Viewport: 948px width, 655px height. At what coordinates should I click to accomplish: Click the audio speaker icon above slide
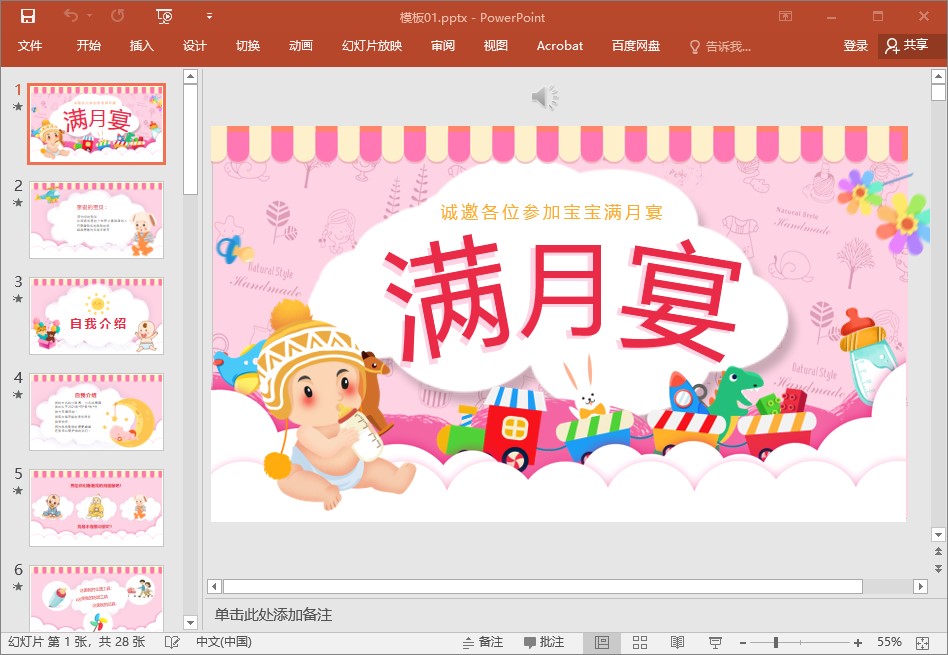(544, 97)
